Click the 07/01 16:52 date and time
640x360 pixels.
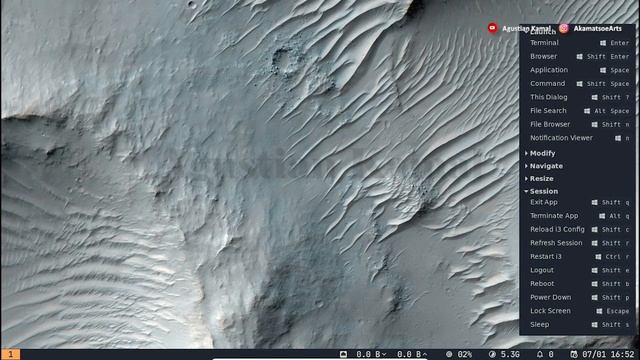(609, 354)
